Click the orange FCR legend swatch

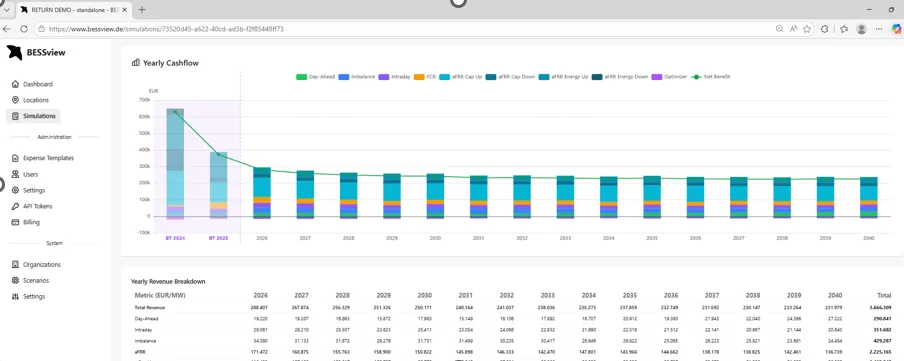pos(419,77)
